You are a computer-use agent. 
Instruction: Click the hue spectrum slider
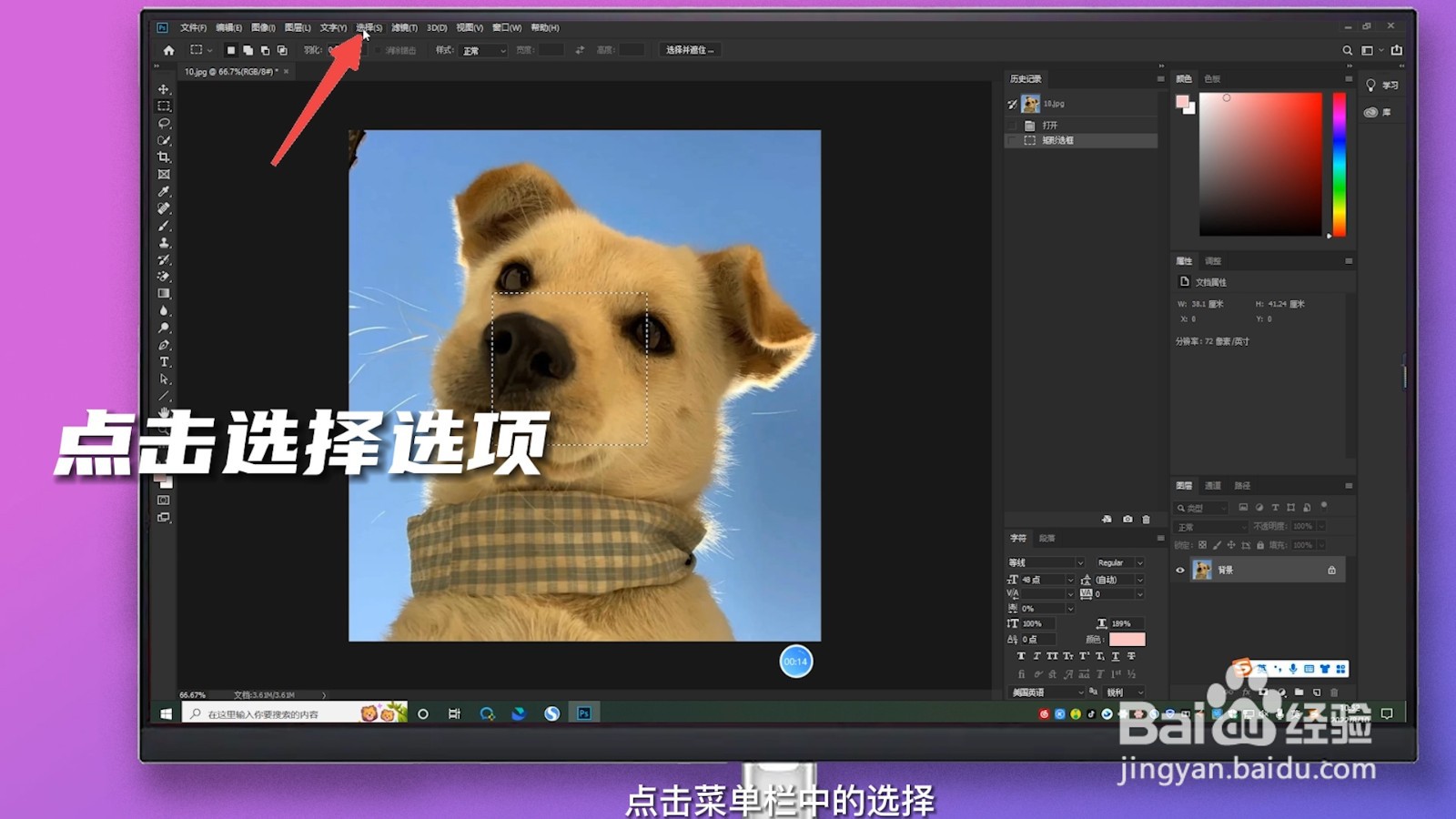pos(1340,164)
